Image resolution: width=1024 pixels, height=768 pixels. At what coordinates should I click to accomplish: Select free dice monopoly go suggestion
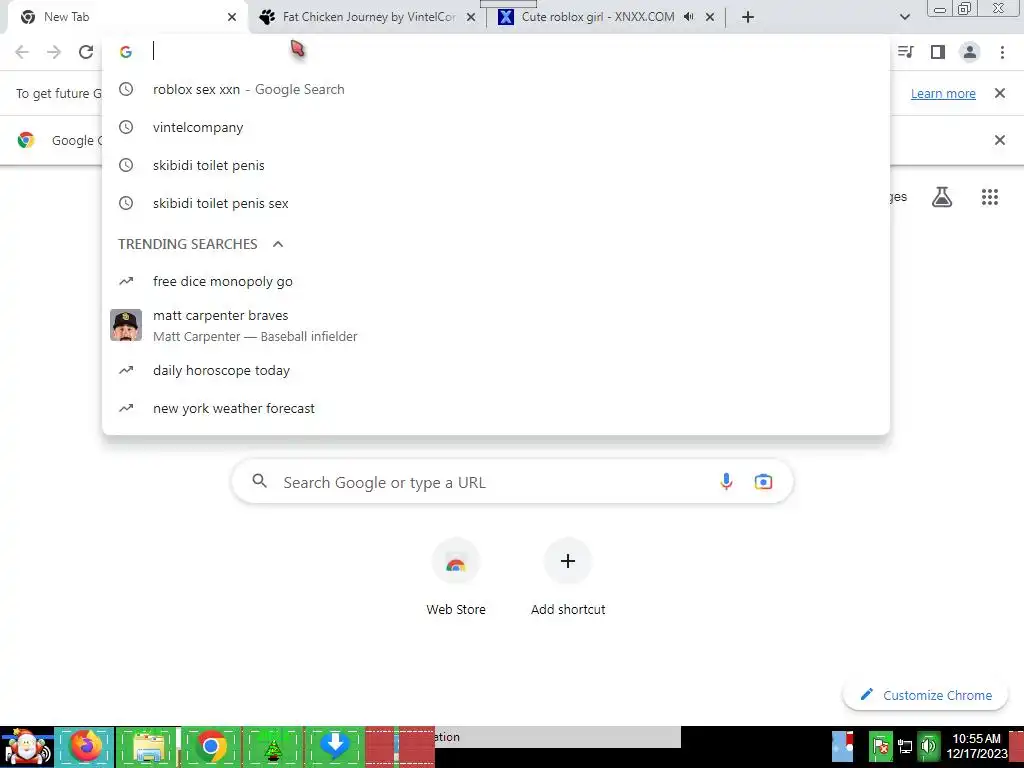click(x=496, y=281)
